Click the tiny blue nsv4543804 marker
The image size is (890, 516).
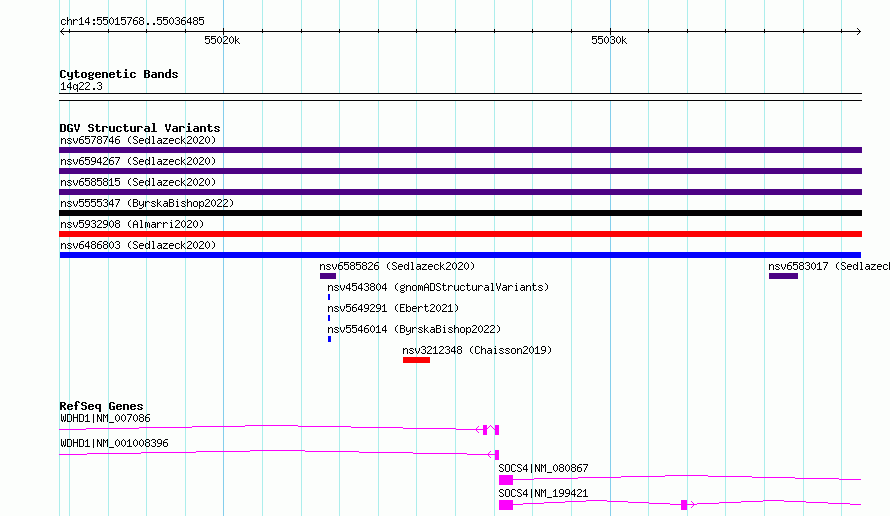point(329,297)
